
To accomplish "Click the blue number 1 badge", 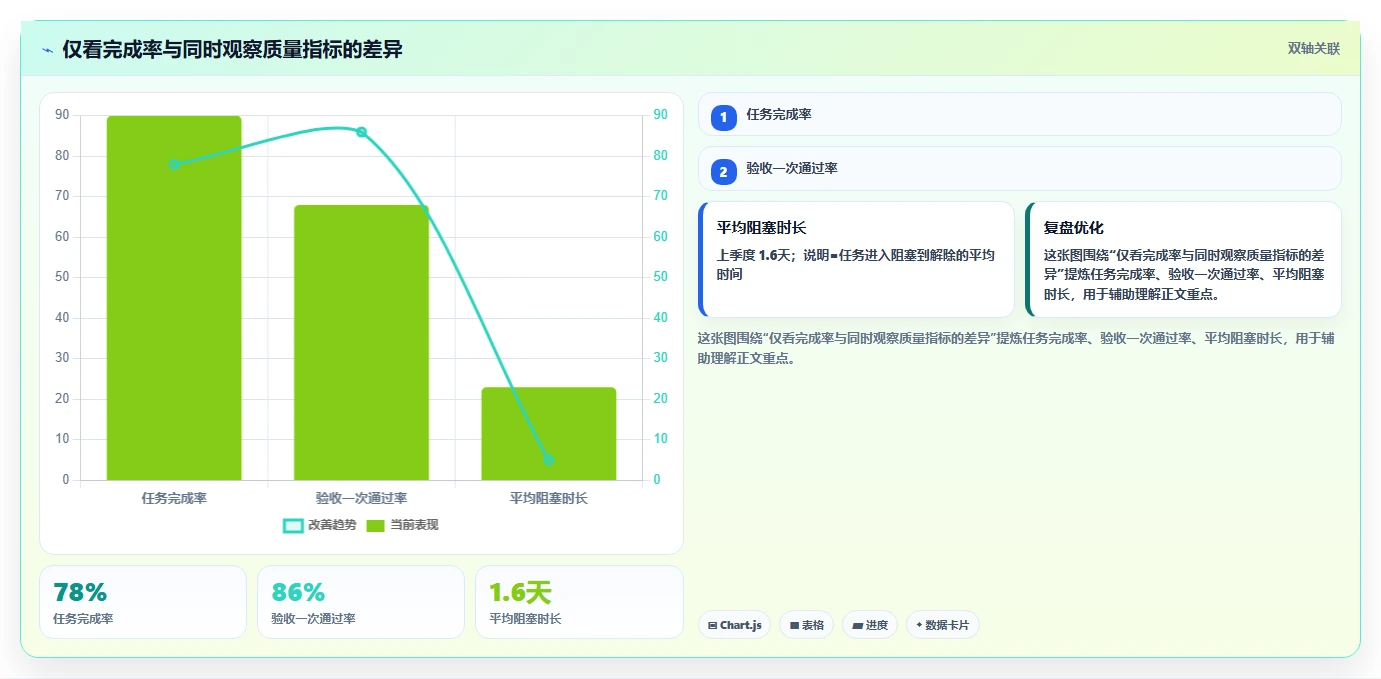I will point(723,117).
